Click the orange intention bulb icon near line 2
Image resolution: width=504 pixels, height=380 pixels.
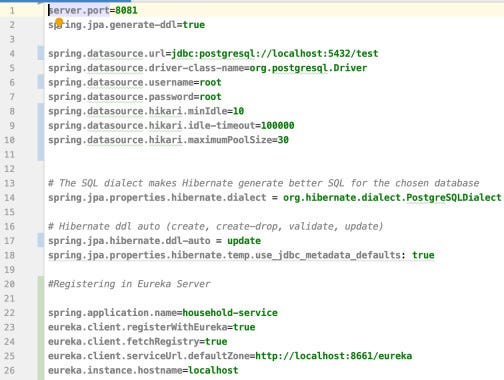pos(59,22)
